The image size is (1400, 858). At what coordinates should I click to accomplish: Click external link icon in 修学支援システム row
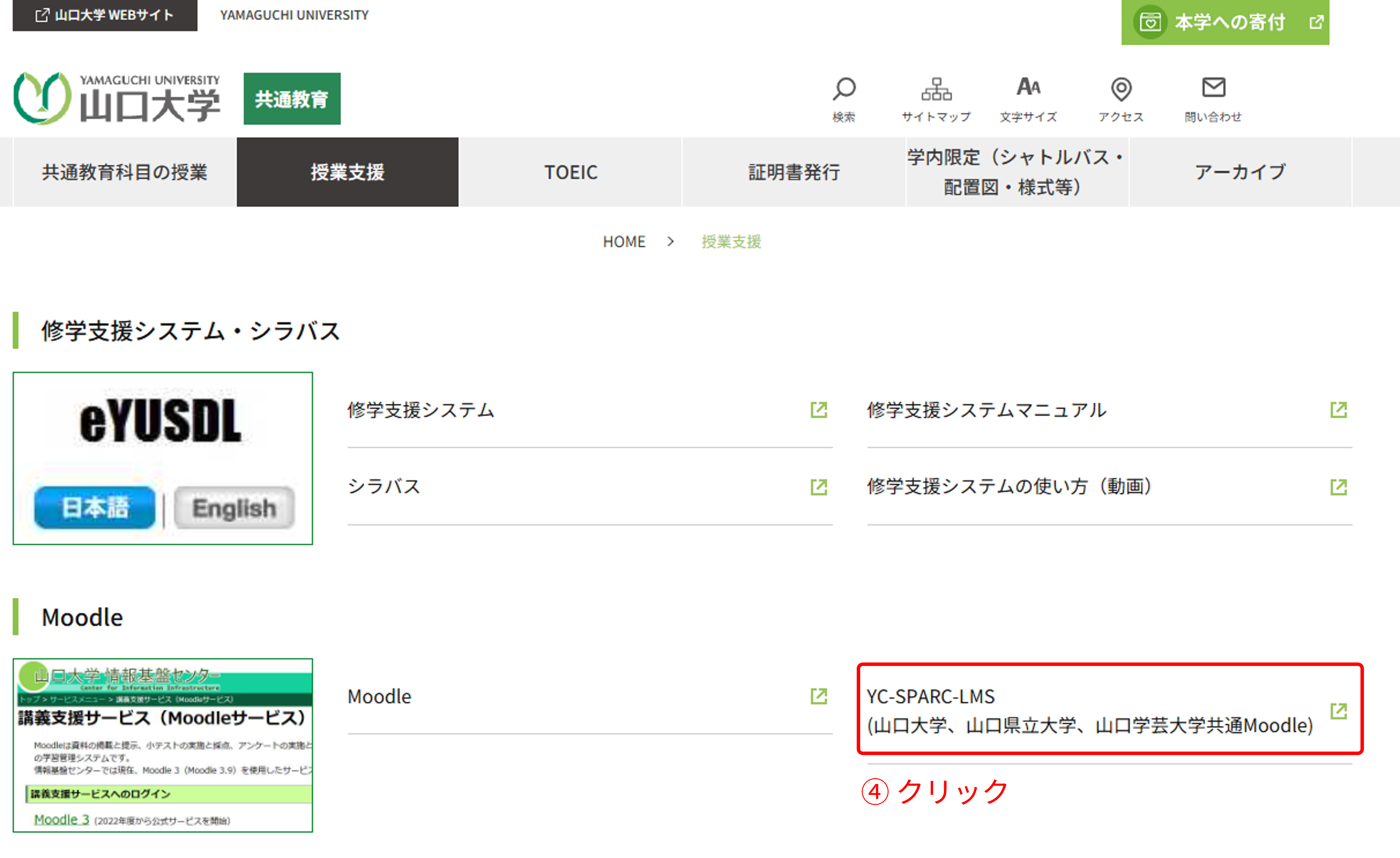tap(819, 410)
